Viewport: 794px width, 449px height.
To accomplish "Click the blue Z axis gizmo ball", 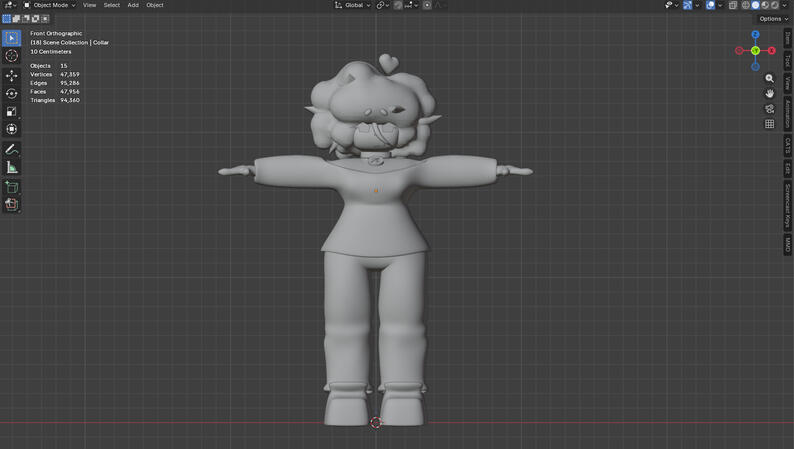I will point(755,34).
